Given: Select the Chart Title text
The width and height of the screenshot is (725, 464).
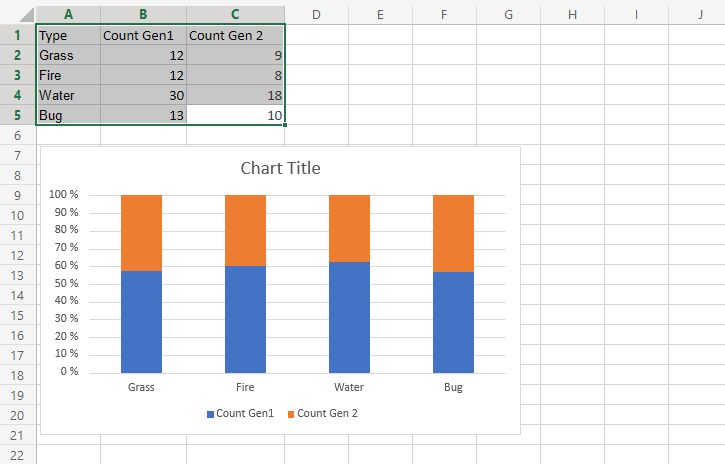Looking at the screenshot, I should tap(280, 168).
